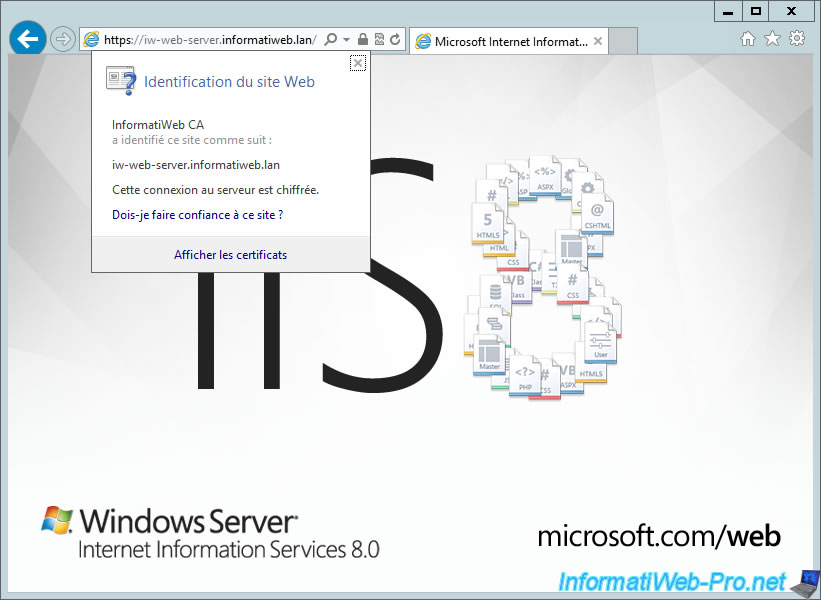
Task: Toggle the Compatibility View icon
Action: 379,39
